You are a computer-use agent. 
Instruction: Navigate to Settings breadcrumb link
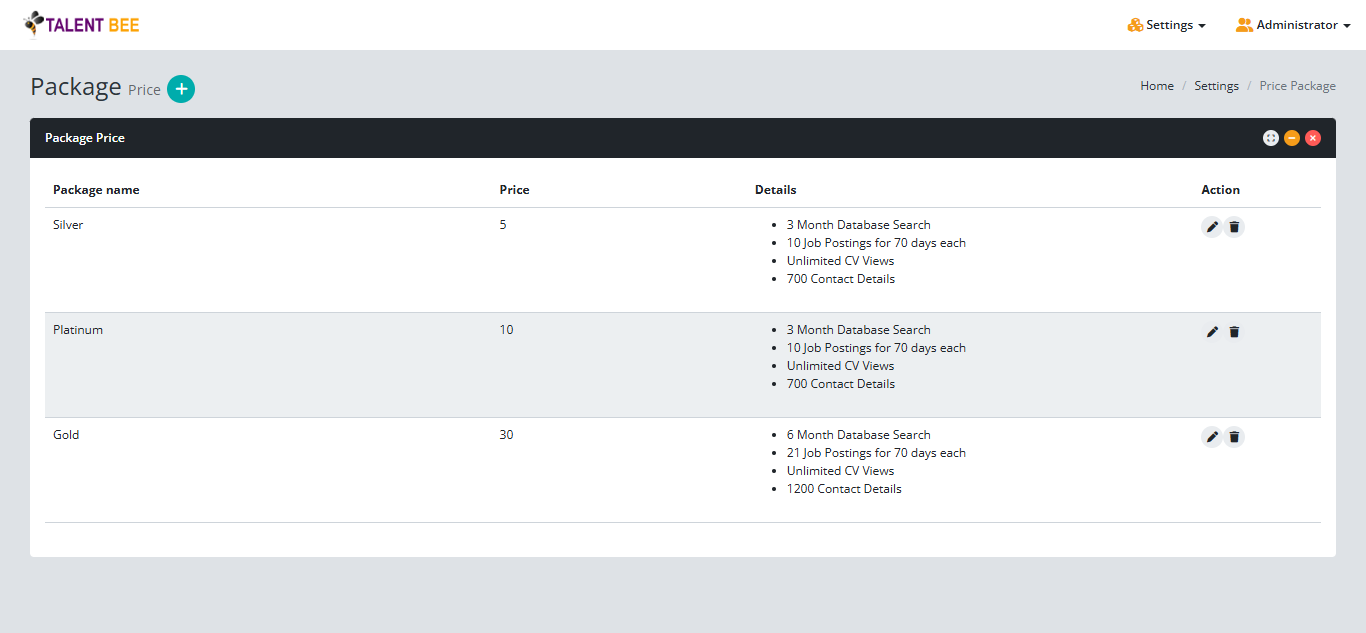click(x=1216, y=86)
